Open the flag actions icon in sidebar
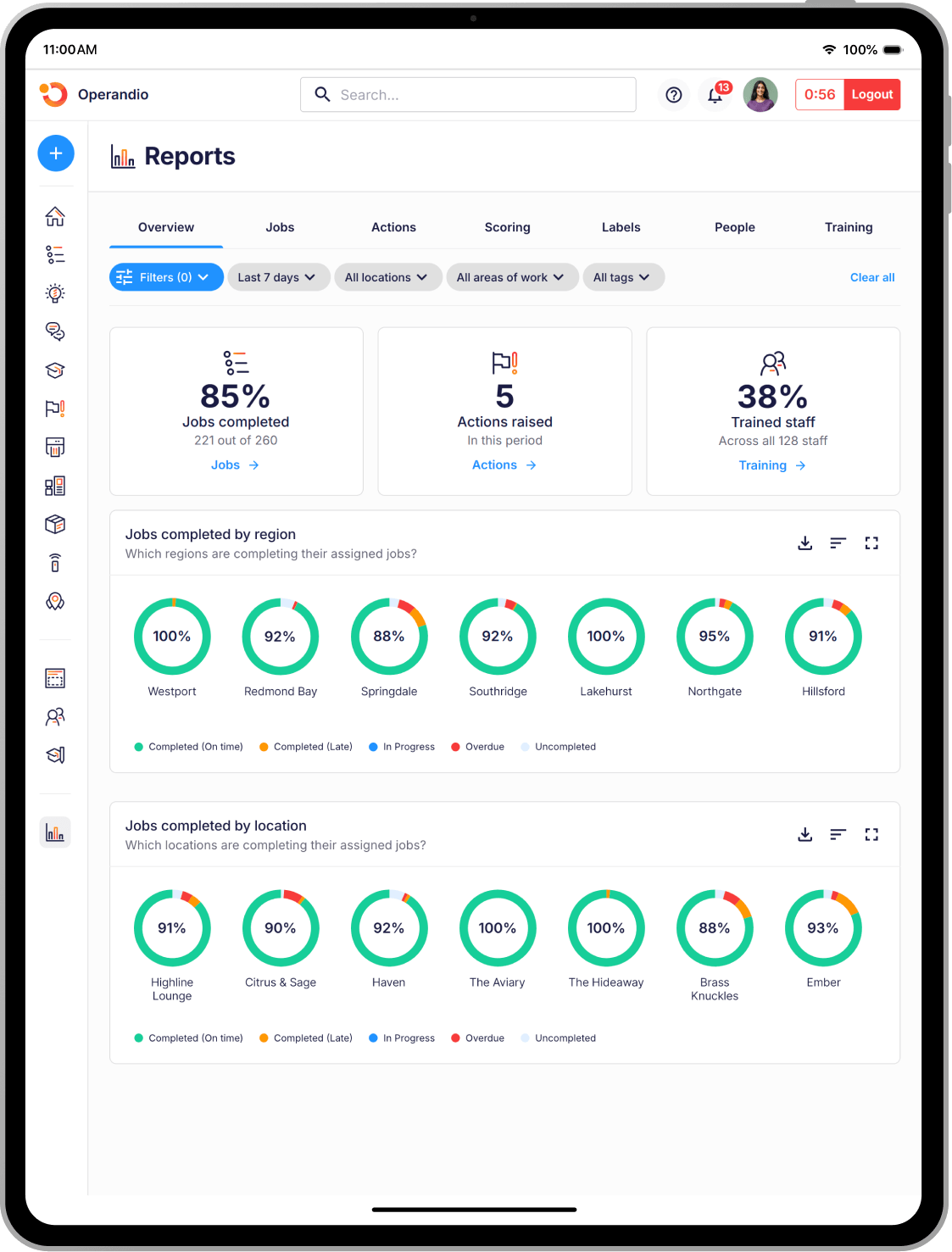Screen dimensions: 952x1252 coord(55,409)
